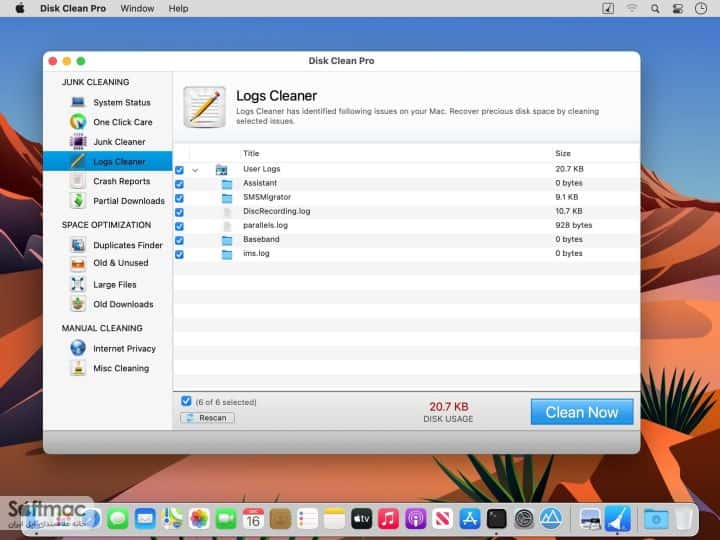The image size is (720, 540).
Task: Uncheck the SMSMigrator checkbox
Action: point(180,198)
